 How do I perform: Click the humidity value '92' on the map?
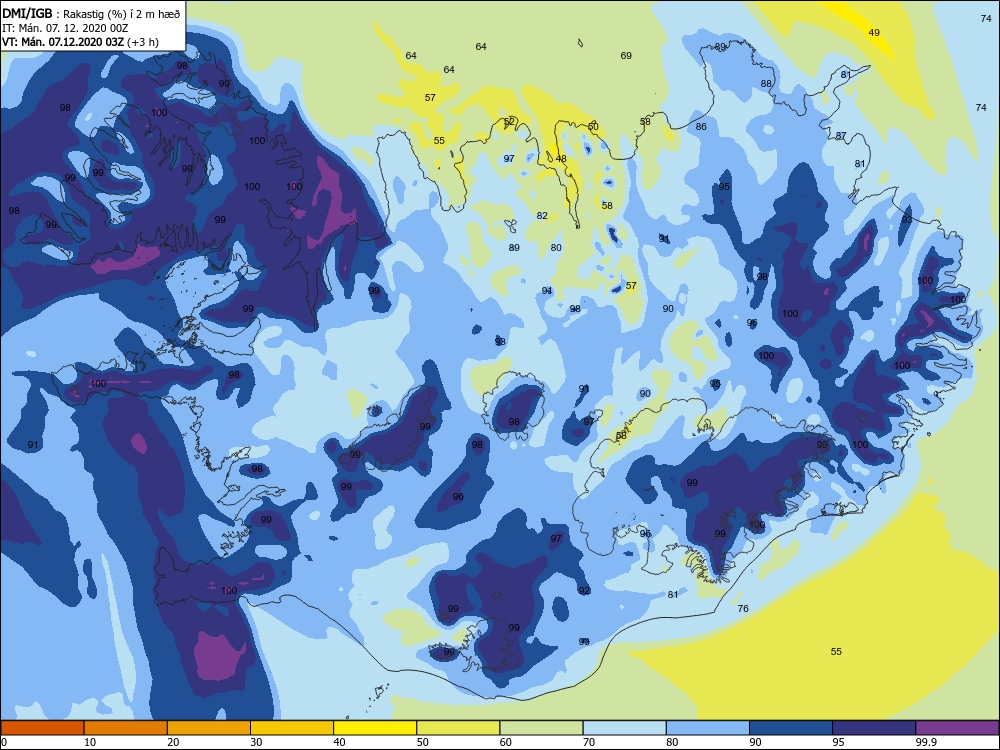(584, 591)
